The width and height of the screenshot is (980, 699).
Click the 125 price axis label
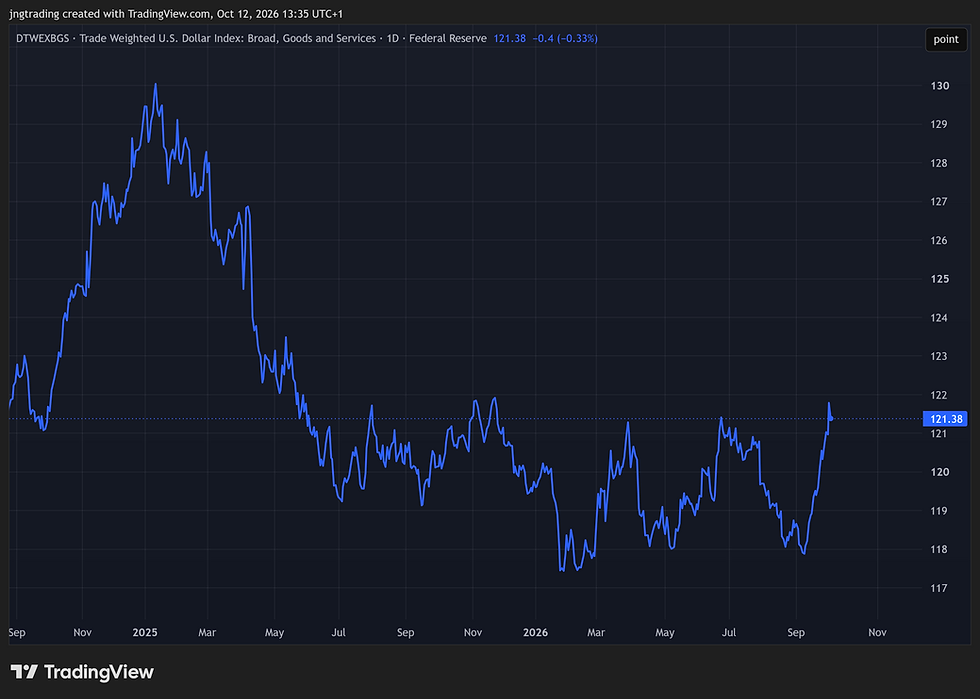click(939, 279)
